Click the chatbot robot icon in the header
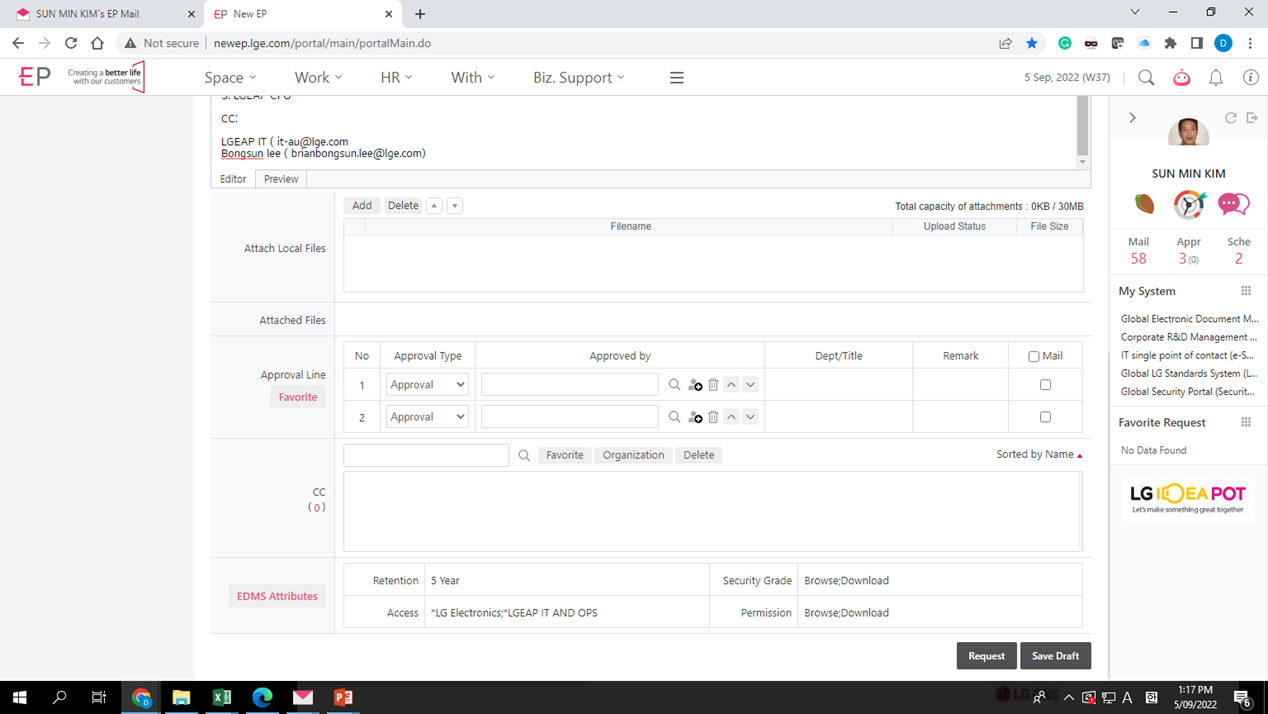The height and width of the screenshot is (714, 1268). coord(1182,78)
